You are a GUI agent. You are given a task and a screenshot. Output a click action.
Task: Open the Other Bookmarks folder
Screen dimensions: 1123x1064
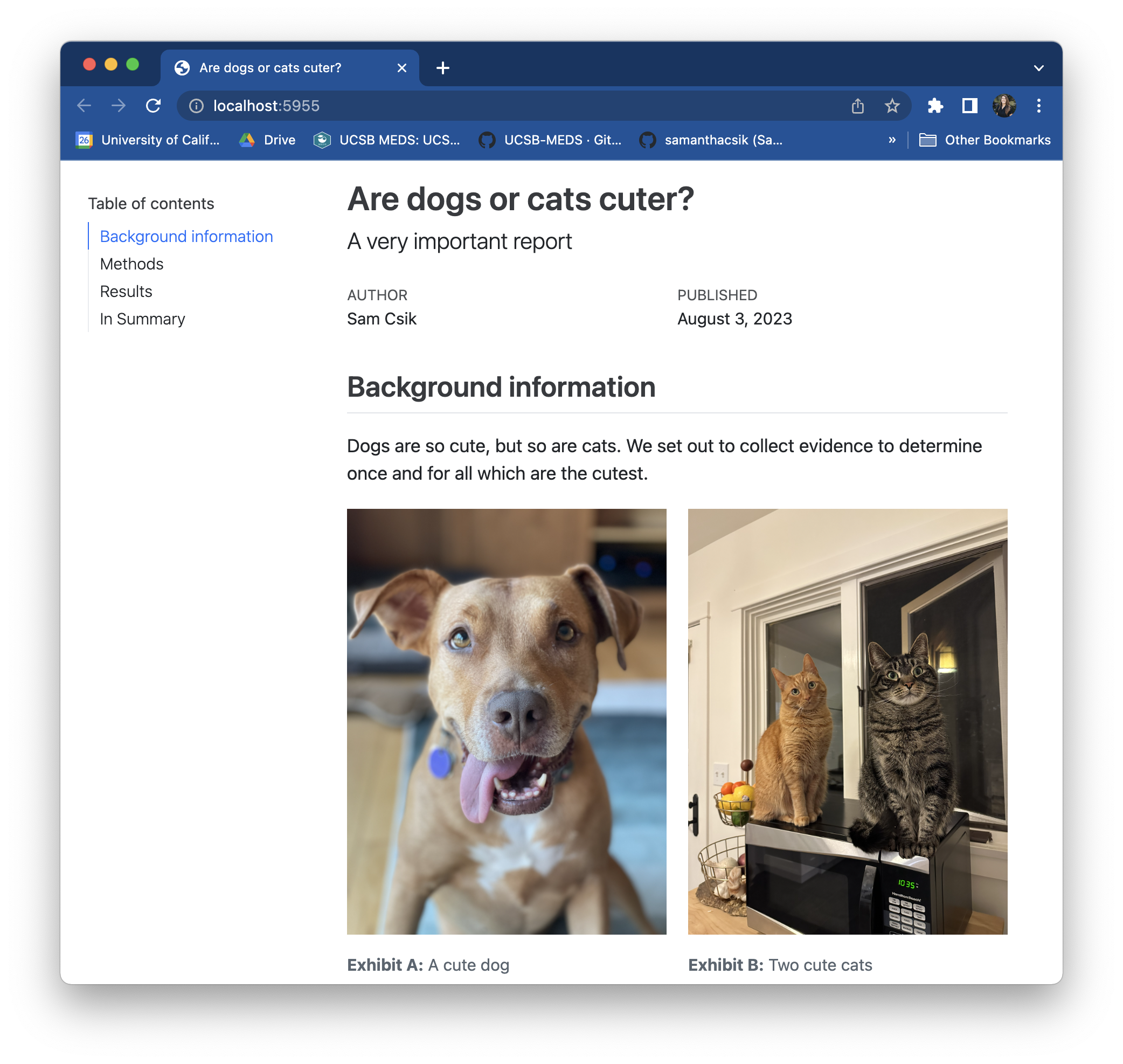pos(985,140)
